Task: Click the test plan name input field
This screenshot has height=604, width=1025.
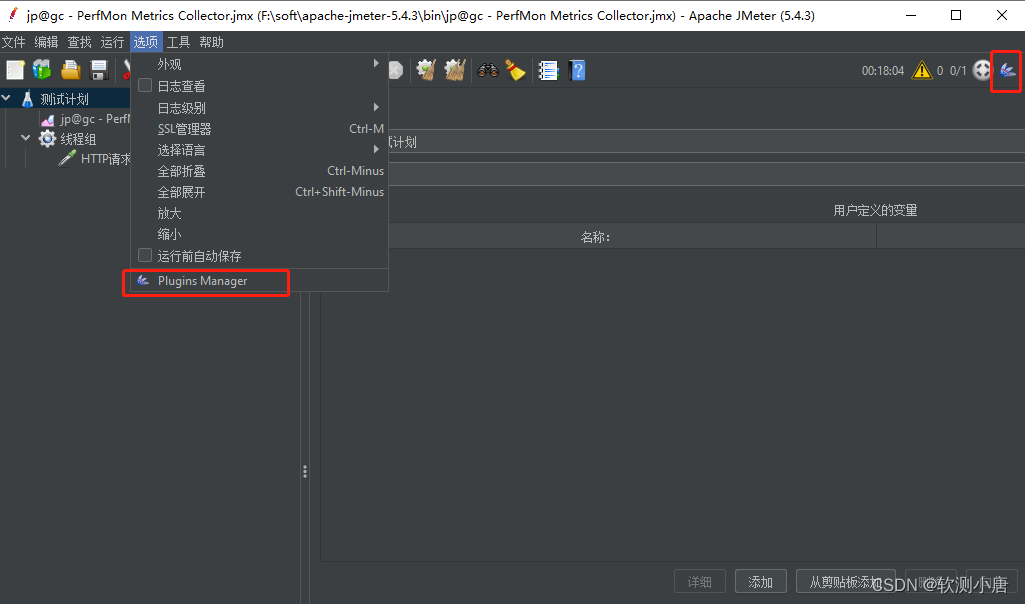Action: 707,142
